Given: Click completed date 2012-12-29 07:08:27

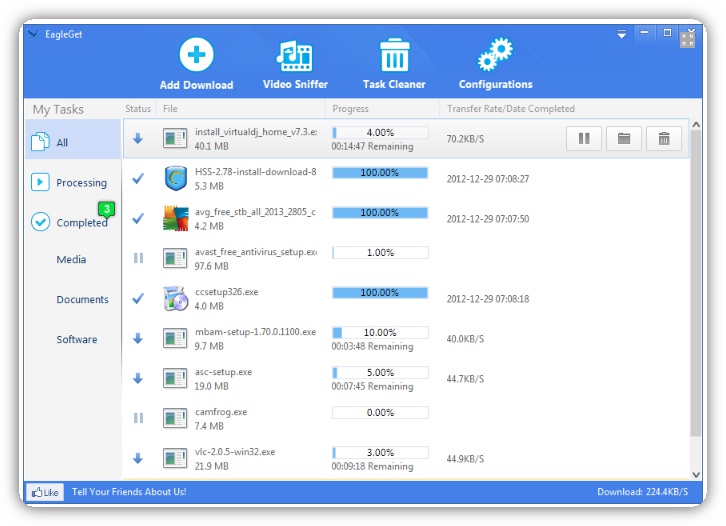Looking at the screenshot, I should click(x=488, y=179).
